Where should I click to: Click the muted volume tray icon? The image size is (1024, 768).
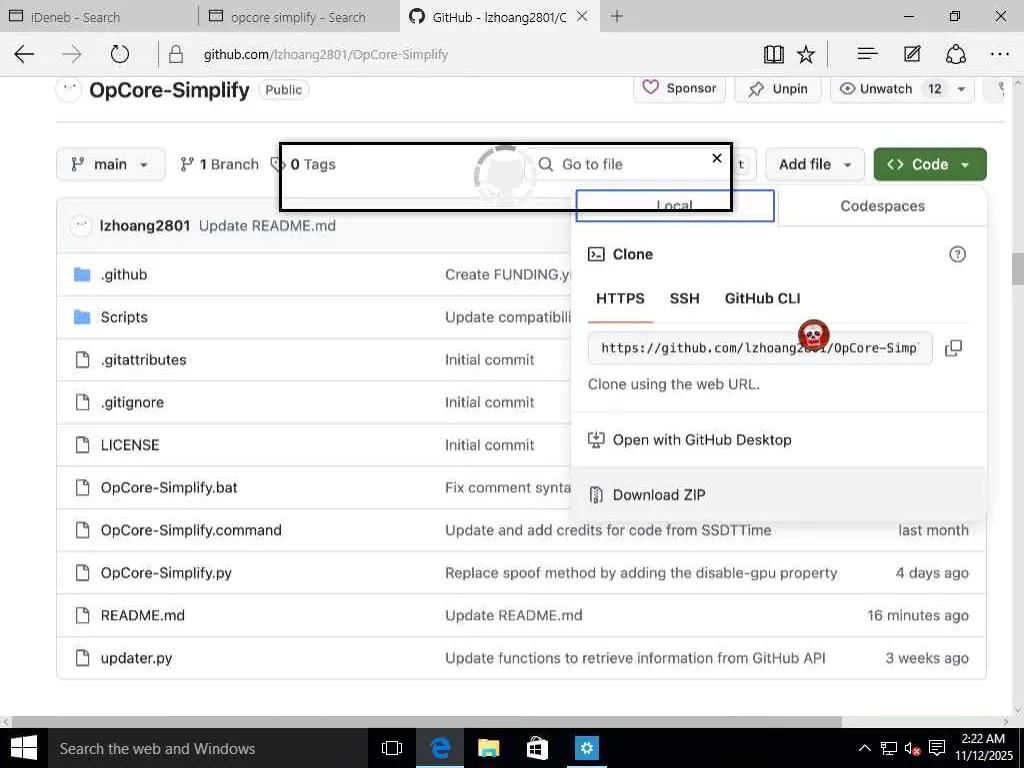(912, 748)
